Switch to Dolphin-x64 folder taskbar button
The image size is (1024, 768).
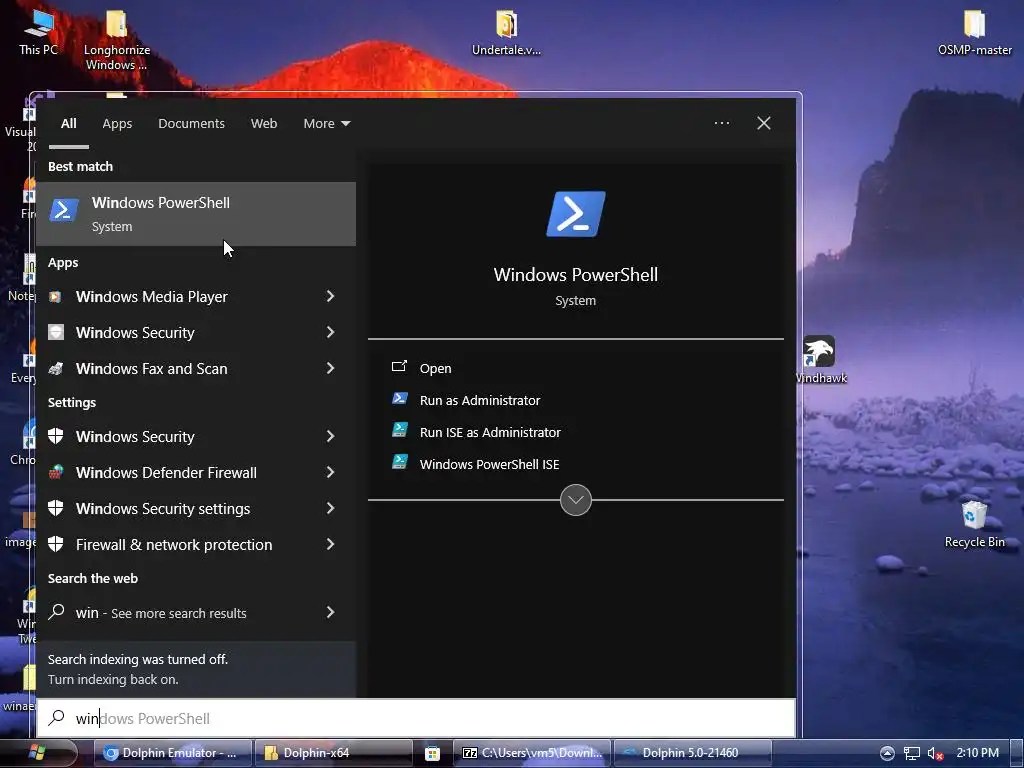[333, 753]
